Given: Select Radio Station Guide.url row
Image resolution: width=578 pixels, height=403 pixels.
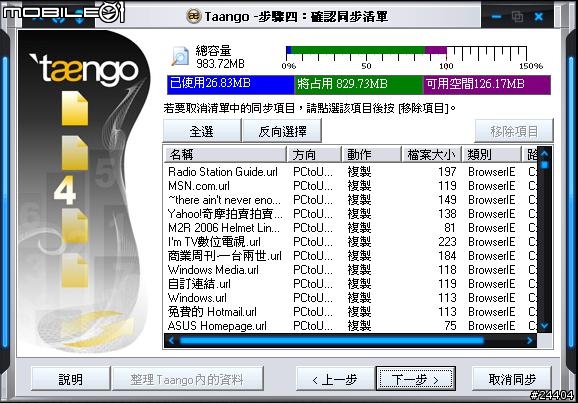Looking at the screenshot, I should [x=350, y=172].
